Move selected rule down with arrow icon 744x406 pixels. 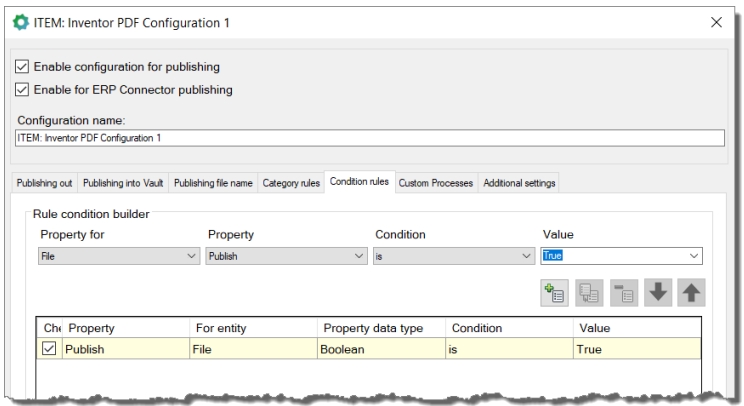click(x=657, y=294)
